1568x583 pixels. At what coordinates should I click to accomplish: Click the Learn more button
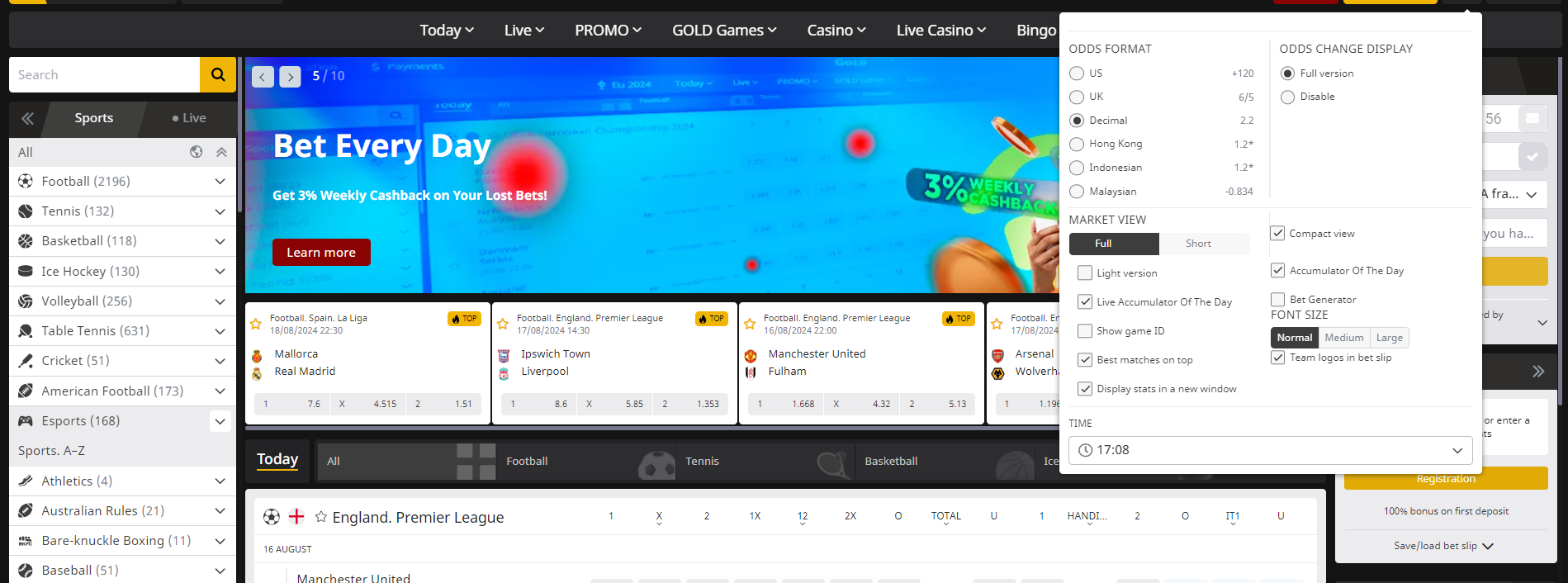tap(321, 253)
